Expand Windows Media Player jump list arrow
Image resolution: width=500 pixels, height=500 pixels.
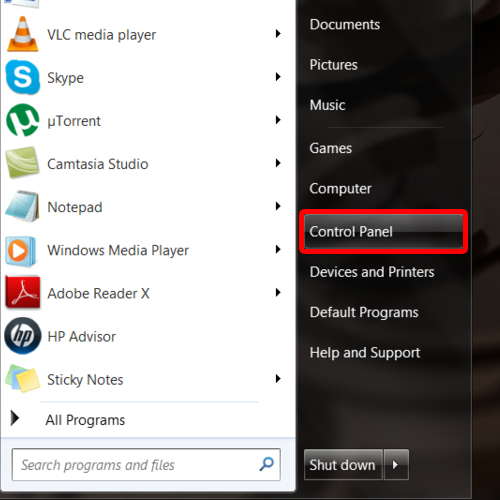coord(278,249)
